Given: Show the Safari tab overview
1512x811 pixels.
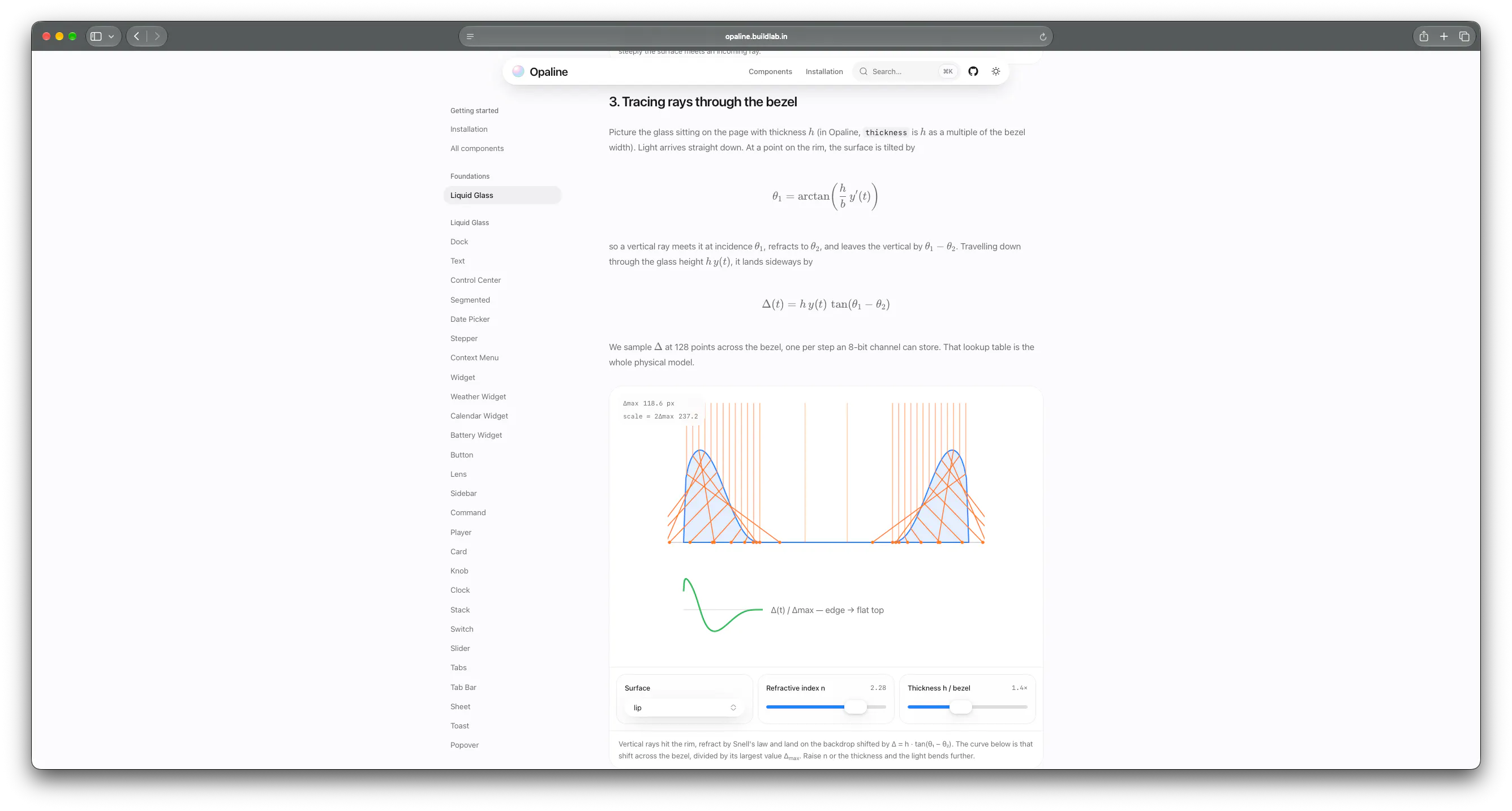Looking at the screenshot, I should coord(1464,36).
